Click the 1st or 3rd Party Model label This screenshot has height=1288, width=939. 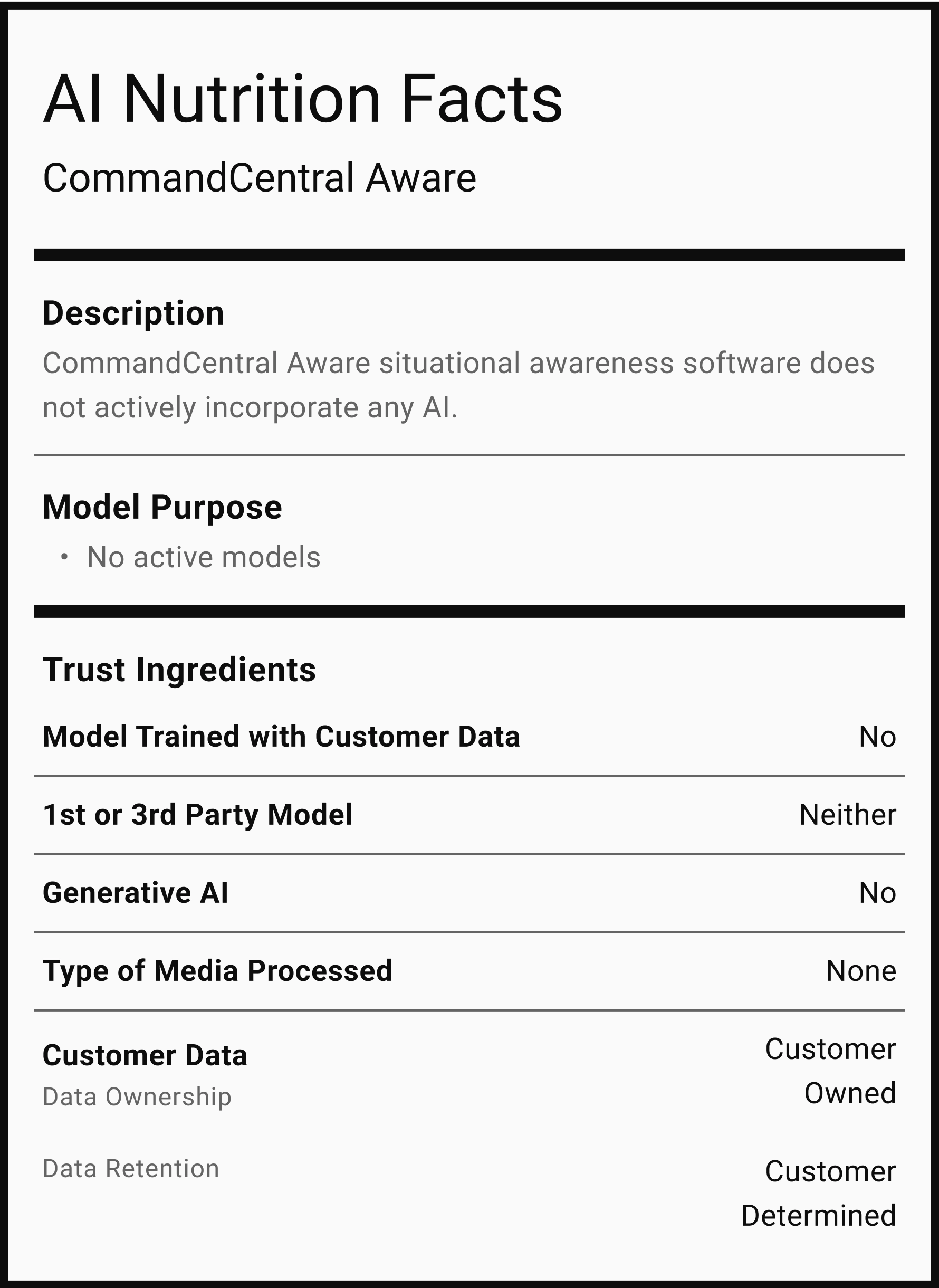(197, 815)
